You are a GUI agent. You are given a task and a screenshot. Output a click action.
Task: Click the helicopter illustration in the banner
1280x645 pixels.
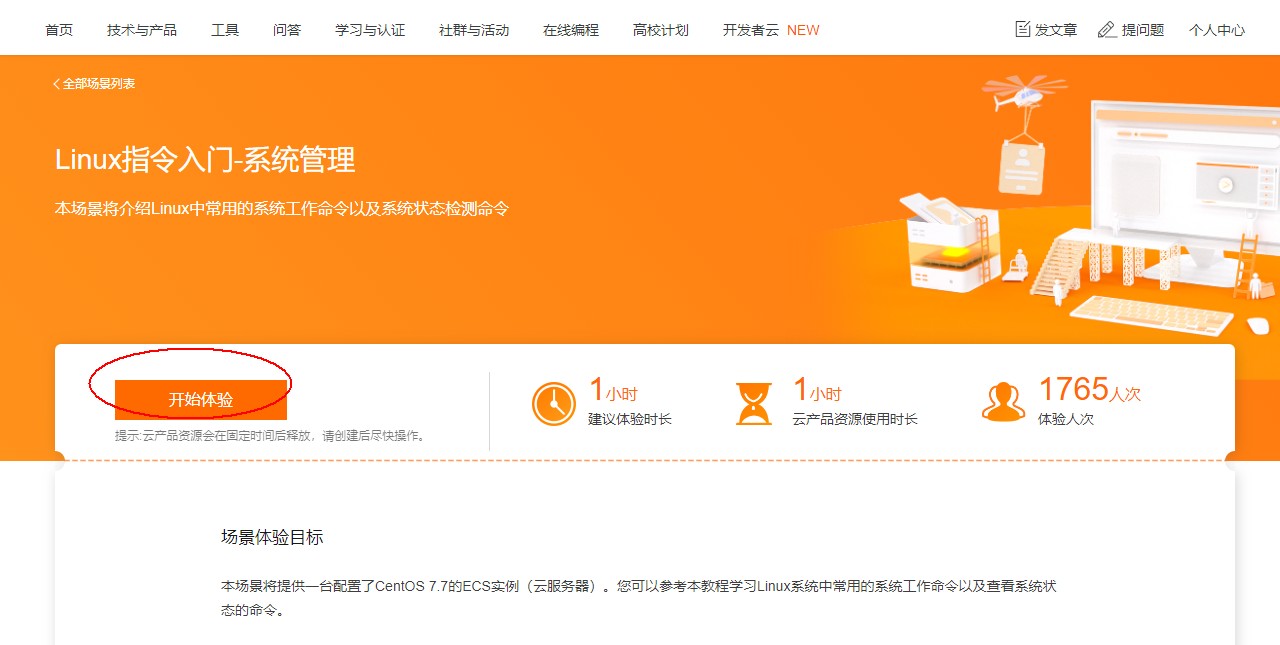coord(1023,93)
